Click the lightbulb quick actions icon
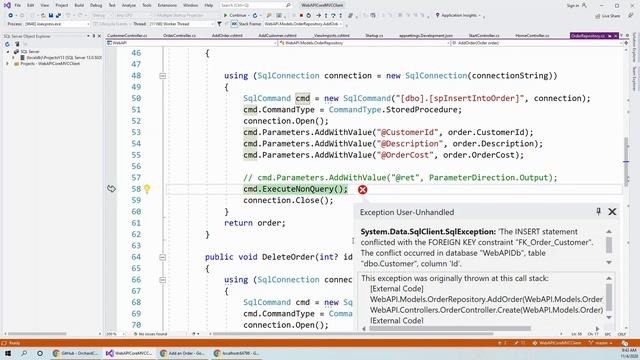This screenshot has width=640, height=360. point(147,189)
